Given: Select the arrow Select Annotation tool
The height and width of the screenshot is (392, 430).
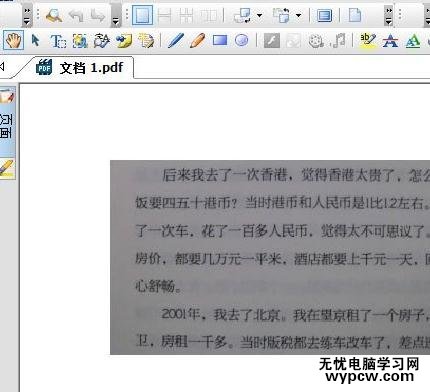Looking at the screenshot, I should click(35, 40).
